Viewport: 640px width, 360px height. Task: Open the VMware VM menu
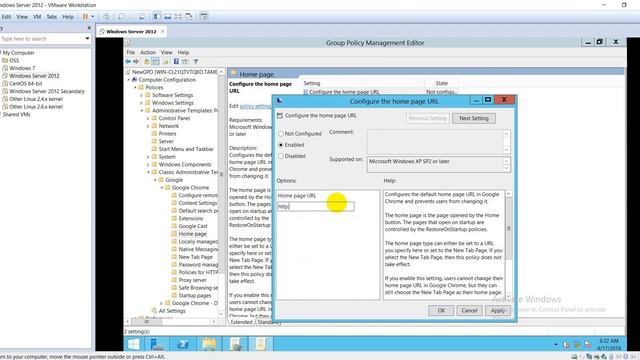(37, 17)
